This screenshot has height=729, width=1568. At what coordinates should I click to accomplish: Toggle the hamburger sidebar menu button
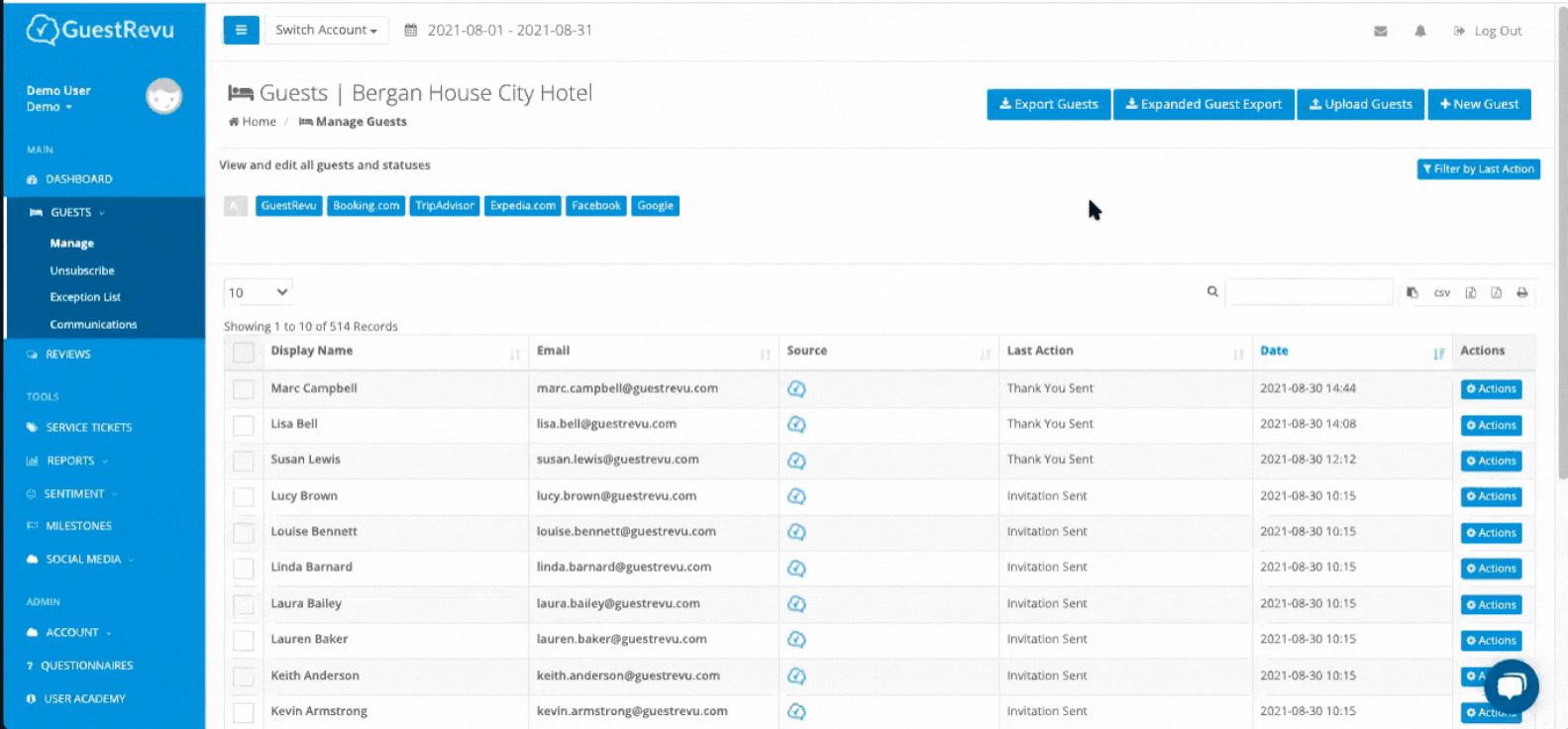pos(241,30)
